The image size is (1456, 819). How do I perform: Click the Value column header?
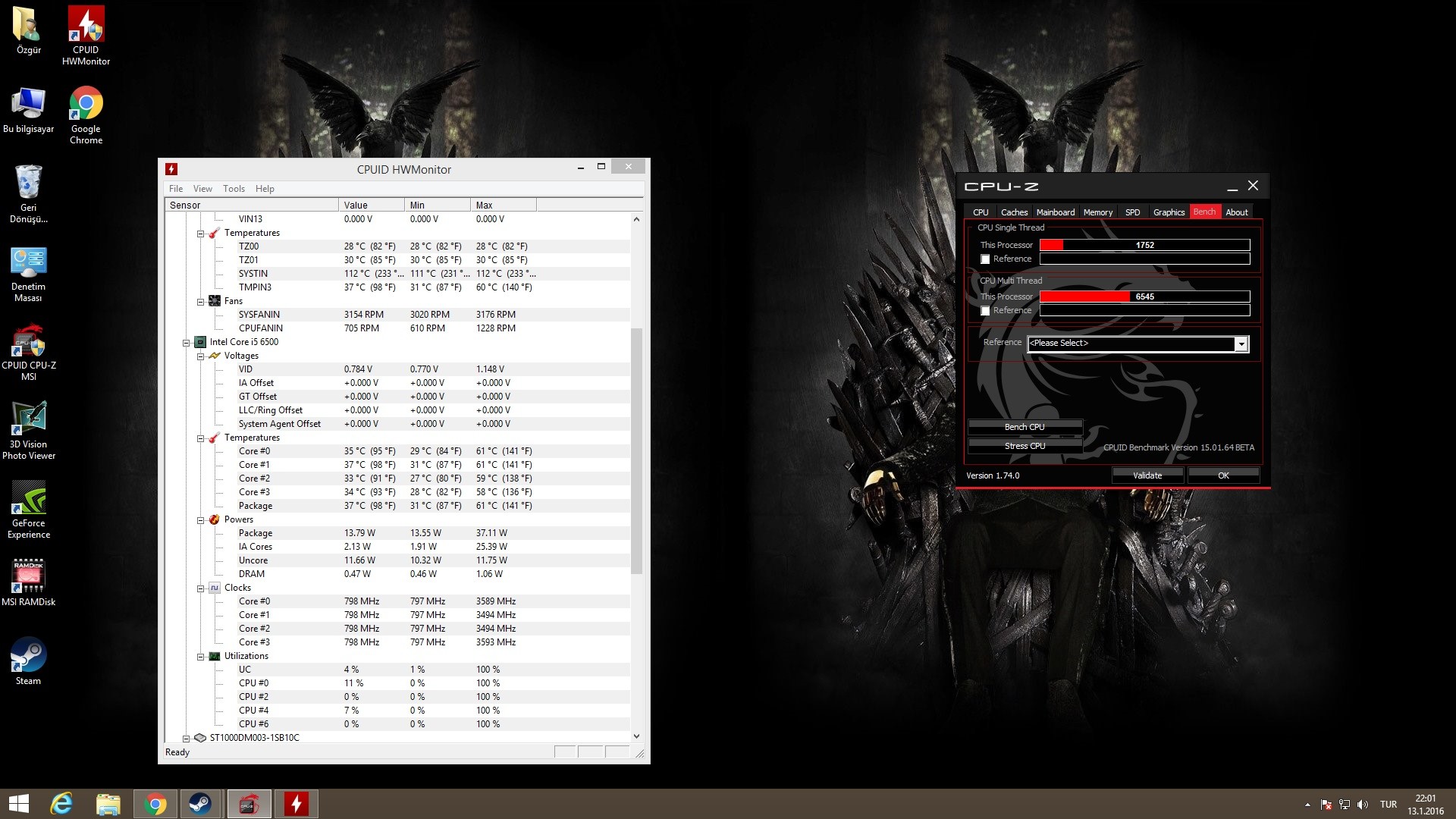tap(372, 205)
